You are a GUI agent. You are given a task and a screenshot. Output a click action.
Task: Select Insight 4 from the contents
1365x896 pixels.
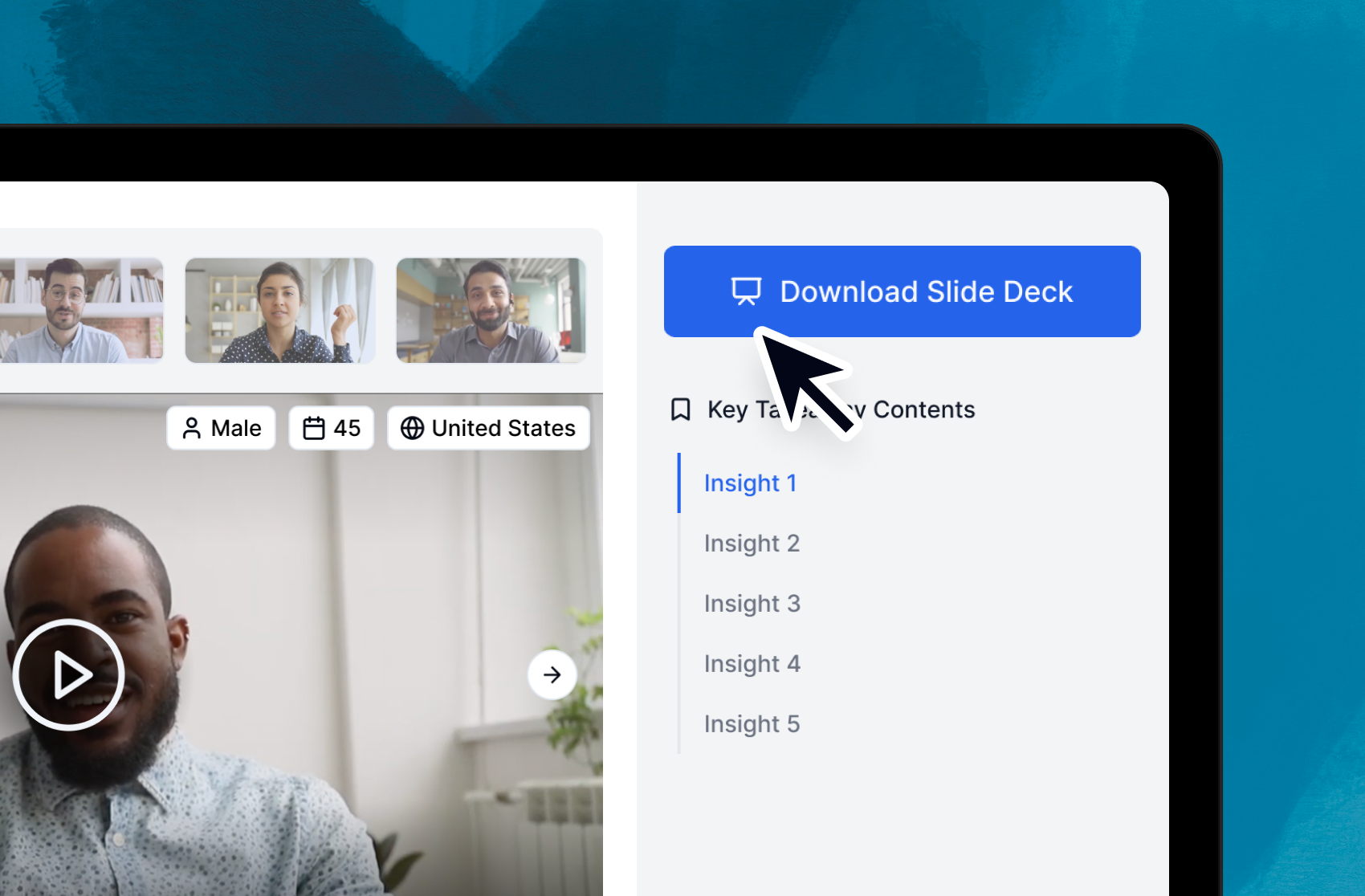(752, 664)
